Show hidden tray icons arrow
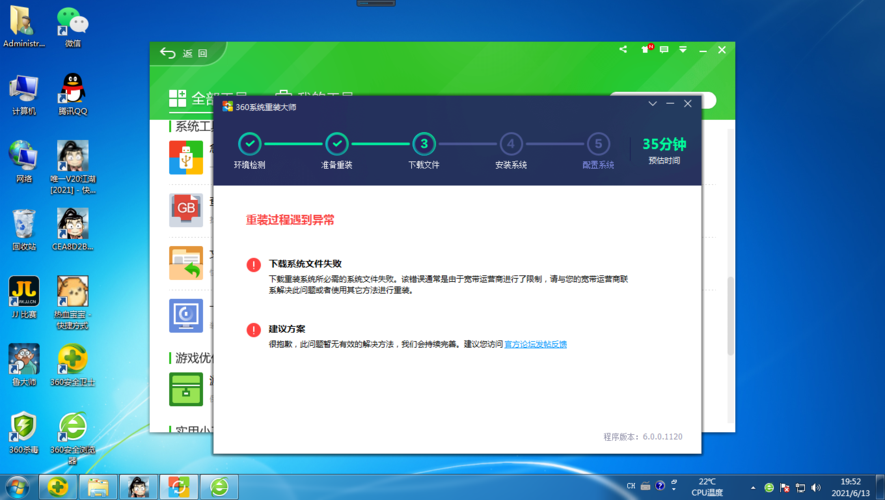885x500 pixels. [x=753, y=488]
